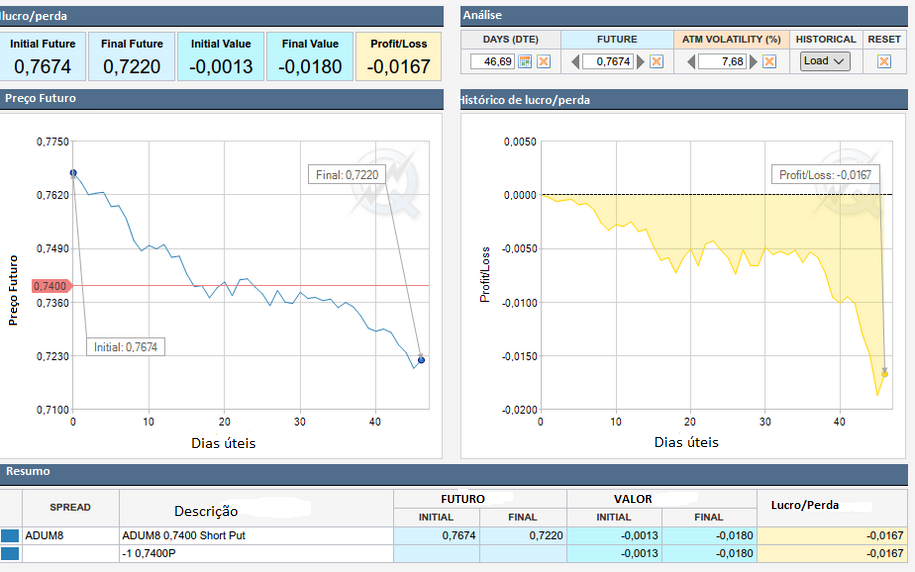Click the blue swatch beside -1 0,7400P row

(x=10, y=554)
